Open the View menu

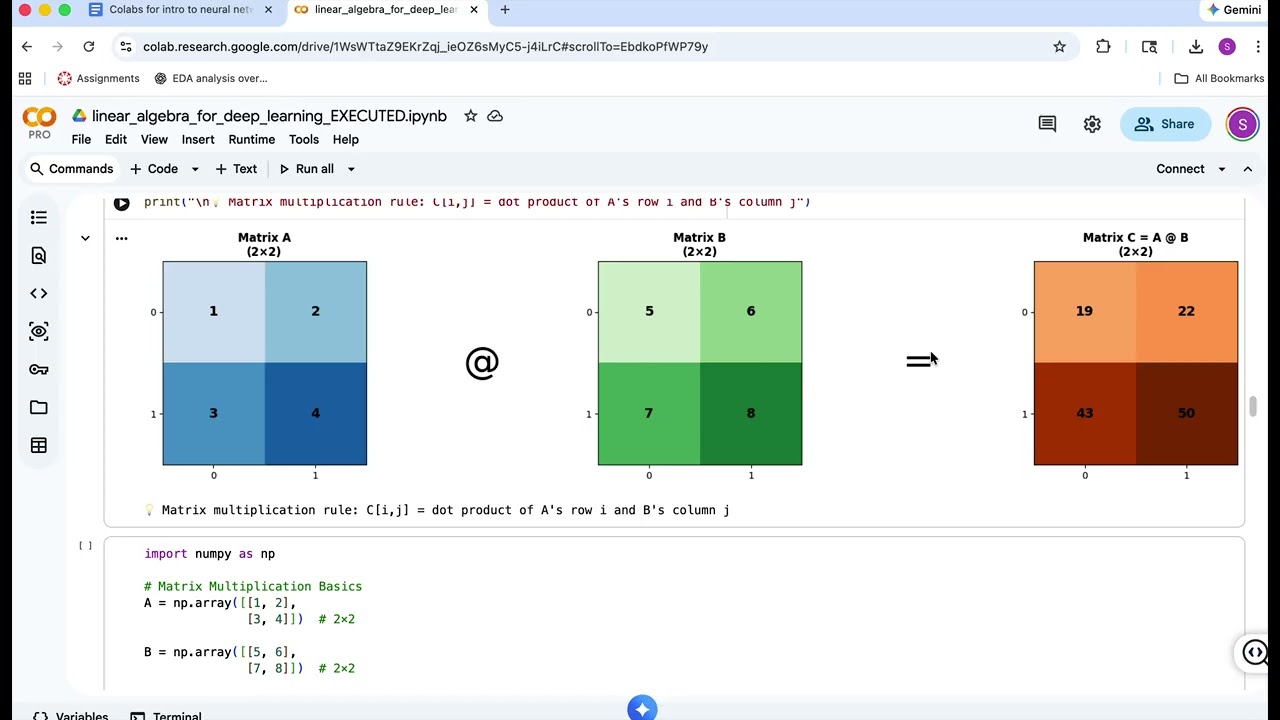[x=154, y=139]
